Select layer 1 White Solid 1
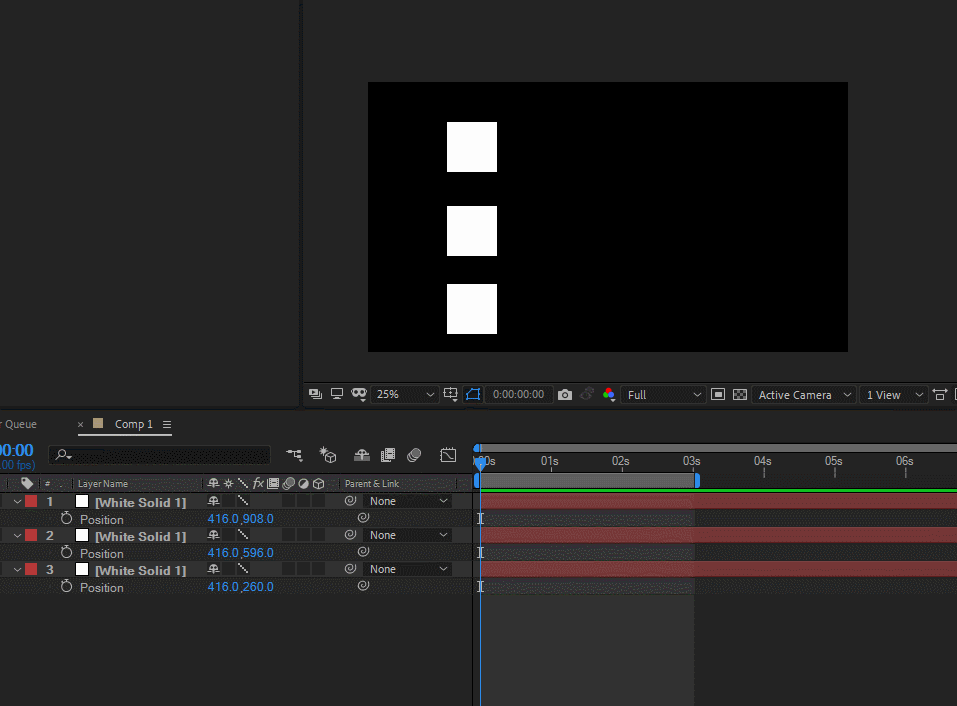Image resolution: width=957 pixels, height=706 pixels. pos(140,502)
